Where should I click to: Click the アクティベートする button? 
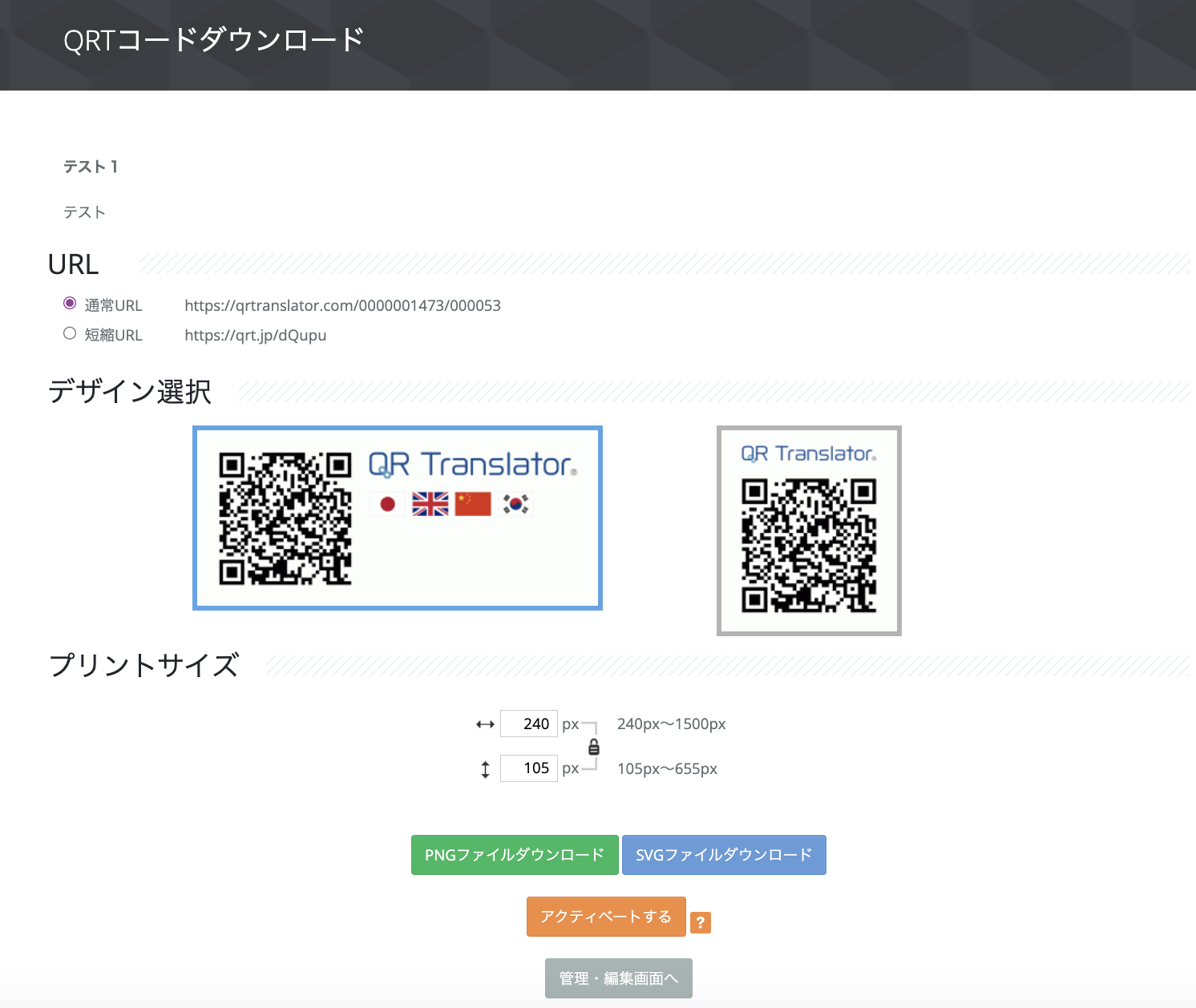[x=606, y=917]
